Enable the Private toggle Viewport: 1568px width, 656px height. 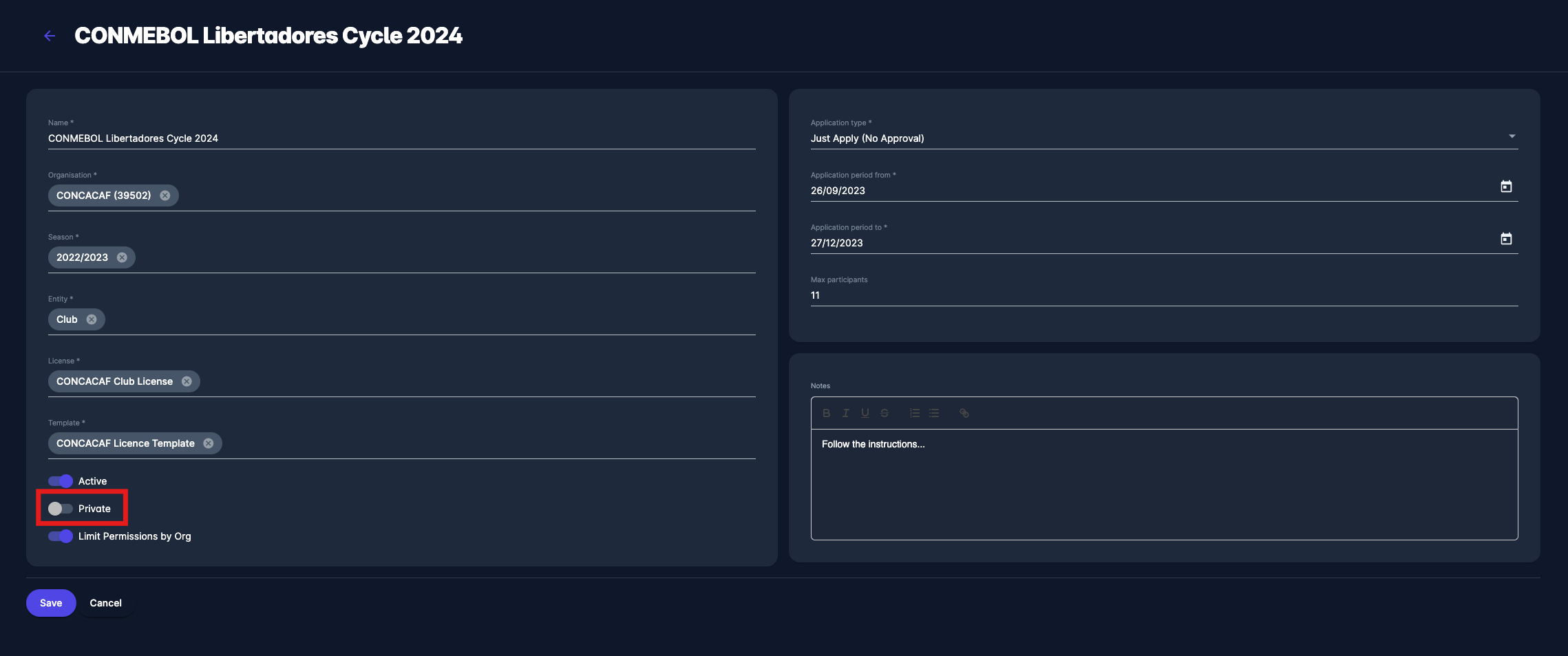point(61,509)
